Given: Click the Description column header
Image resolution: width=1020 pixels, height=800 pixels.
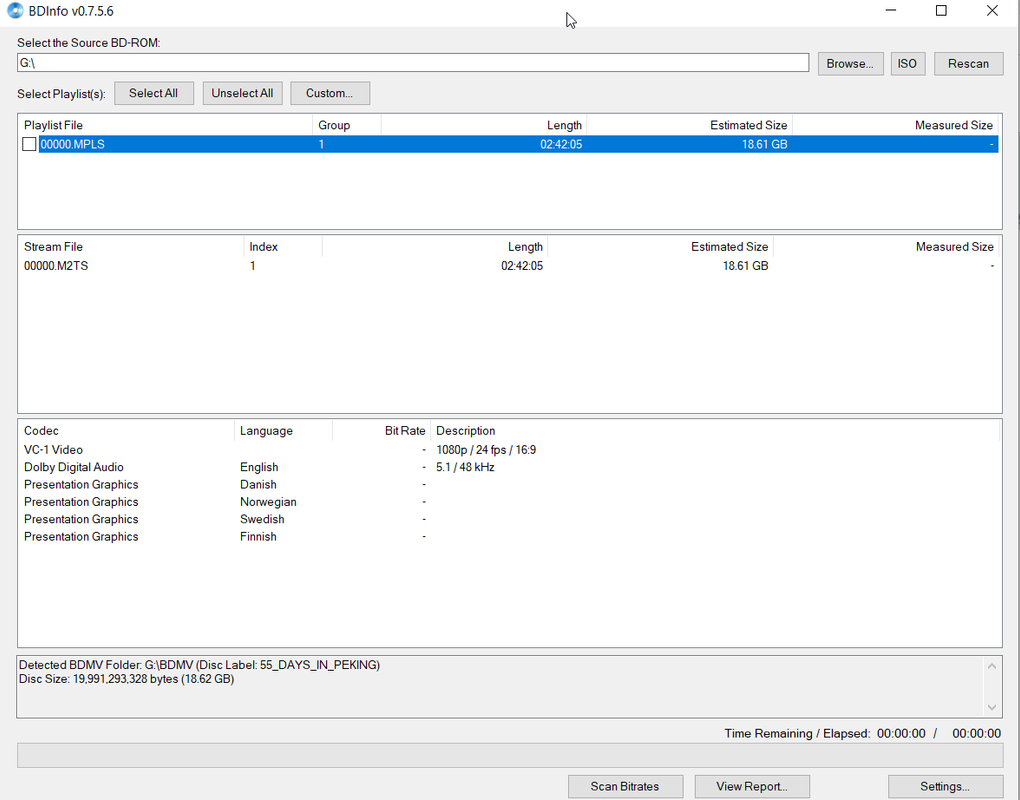Looking at the screenshot, I should tap(714, 431).
